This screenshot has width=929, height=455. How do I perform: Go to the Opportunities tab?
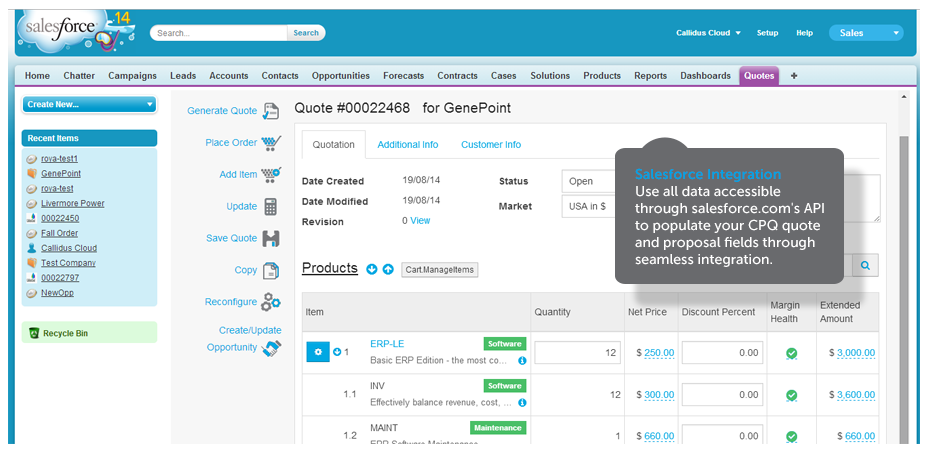[341, 76]
